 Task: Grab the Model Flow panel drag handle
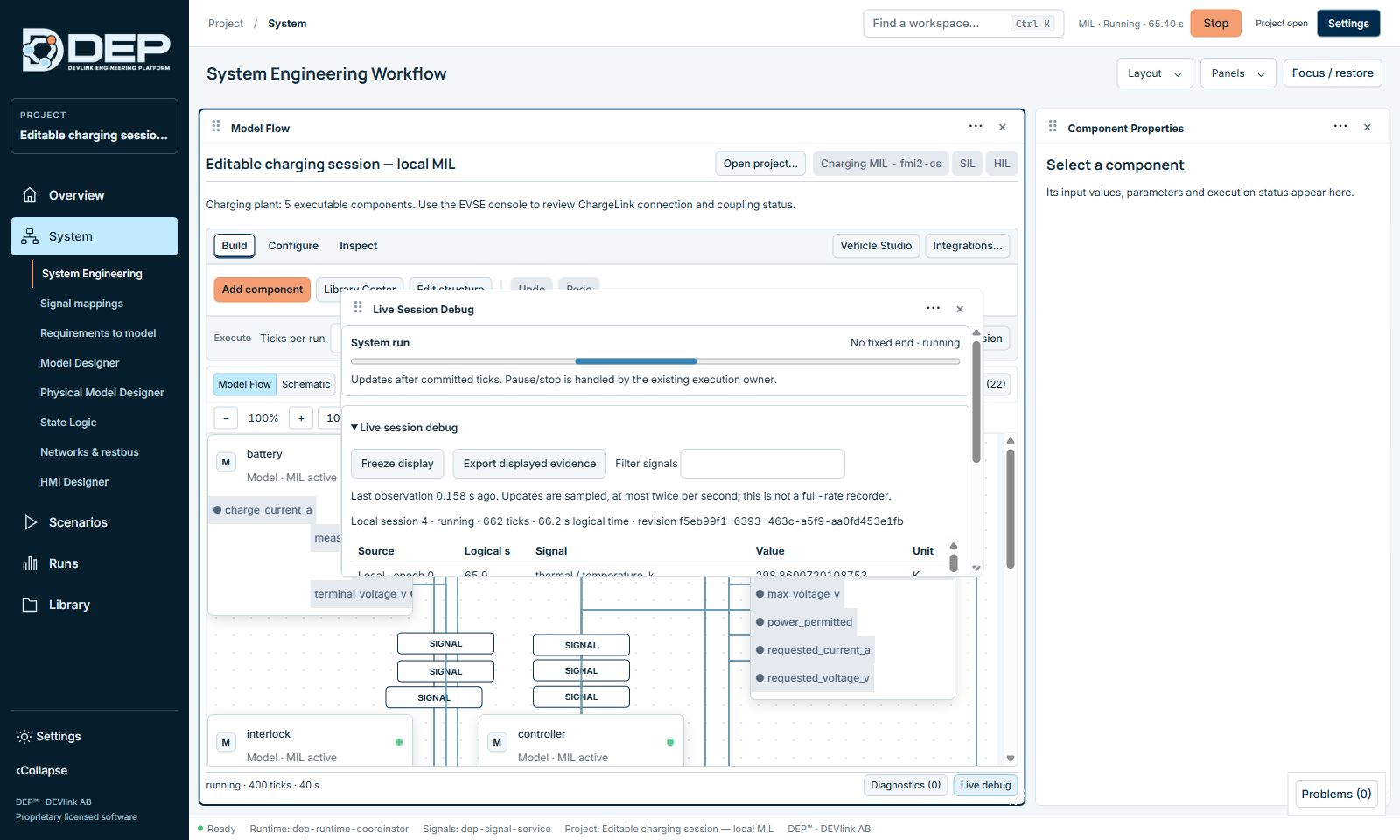point(216,127)
